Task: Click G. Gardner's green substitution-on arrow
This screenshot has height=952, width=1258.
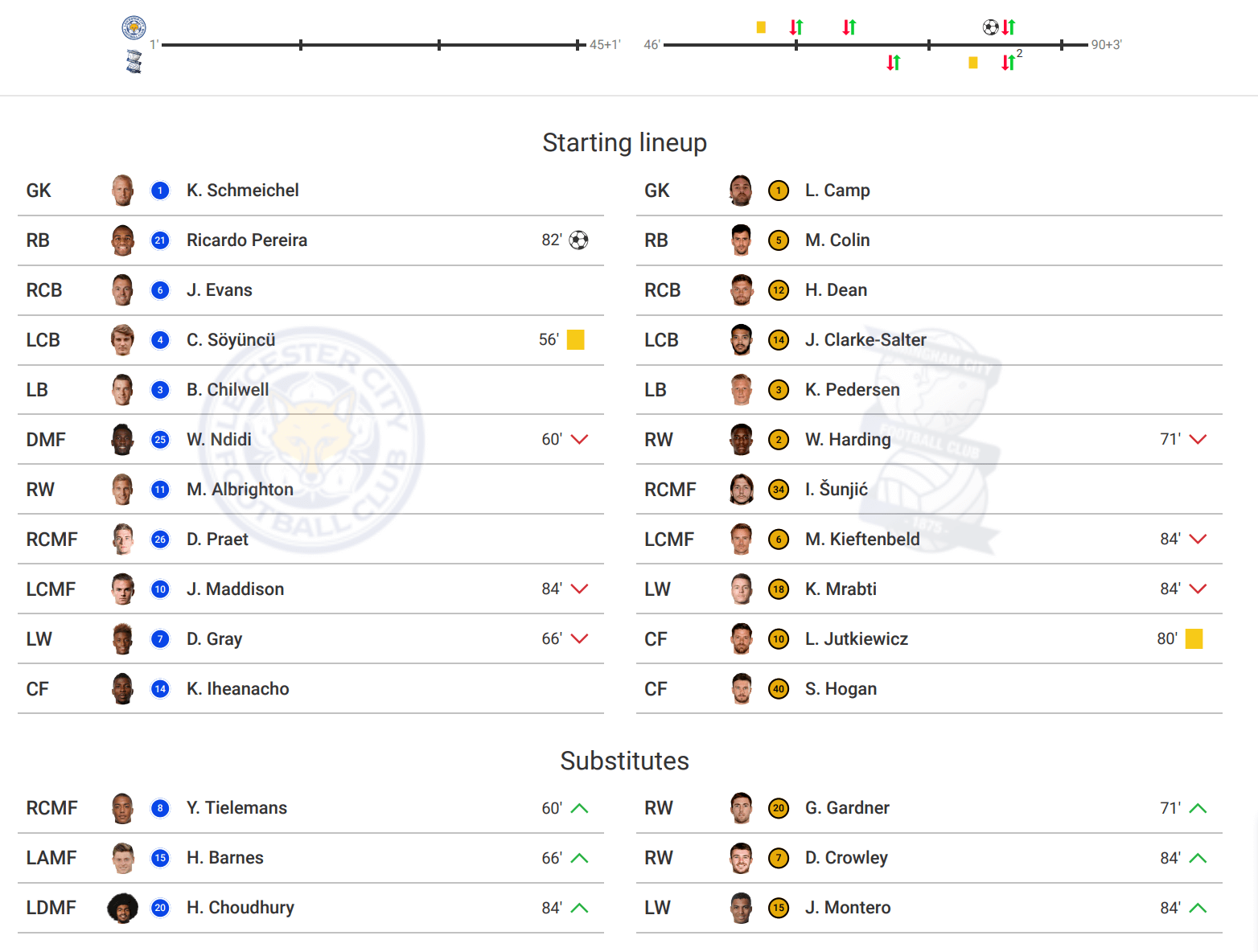Action: coord(1198,808)
